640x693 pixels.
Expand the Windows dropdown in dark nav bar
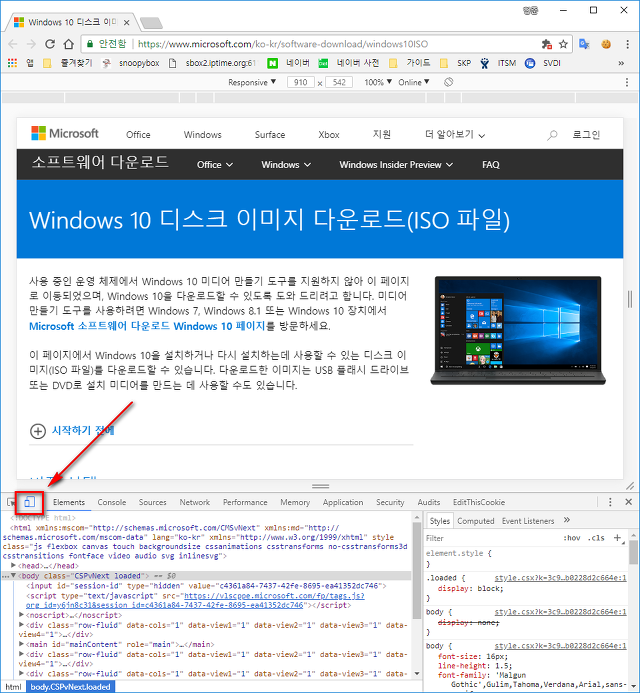[x=286, y=165]
